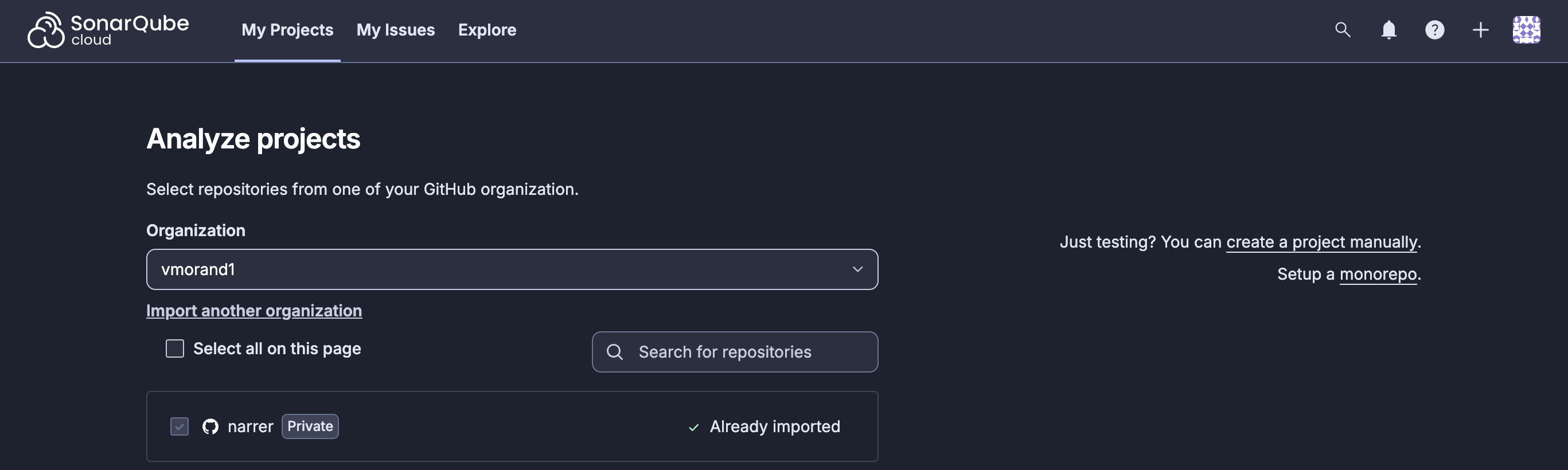Click the plus icon to add new
The width and height of the screenshot is (1568, 470).
1480,30
